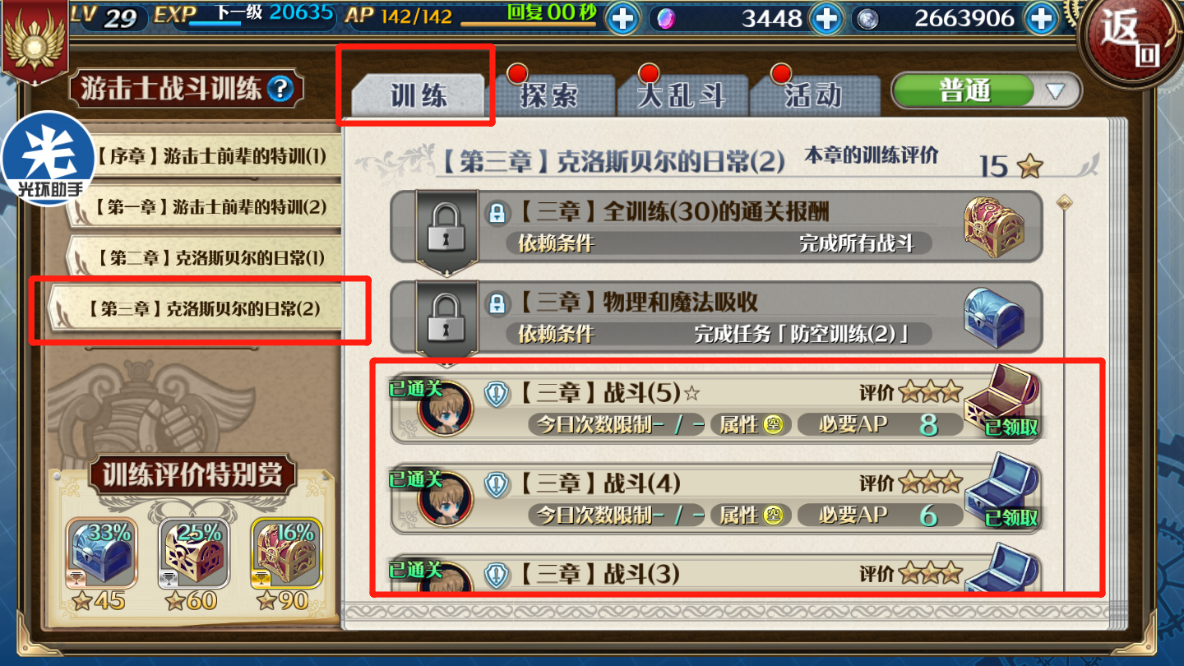1184x666 pixels.
Task: Tap the blue chest on 物理和魔法吸收 row
Action: (x=994, y=317)
